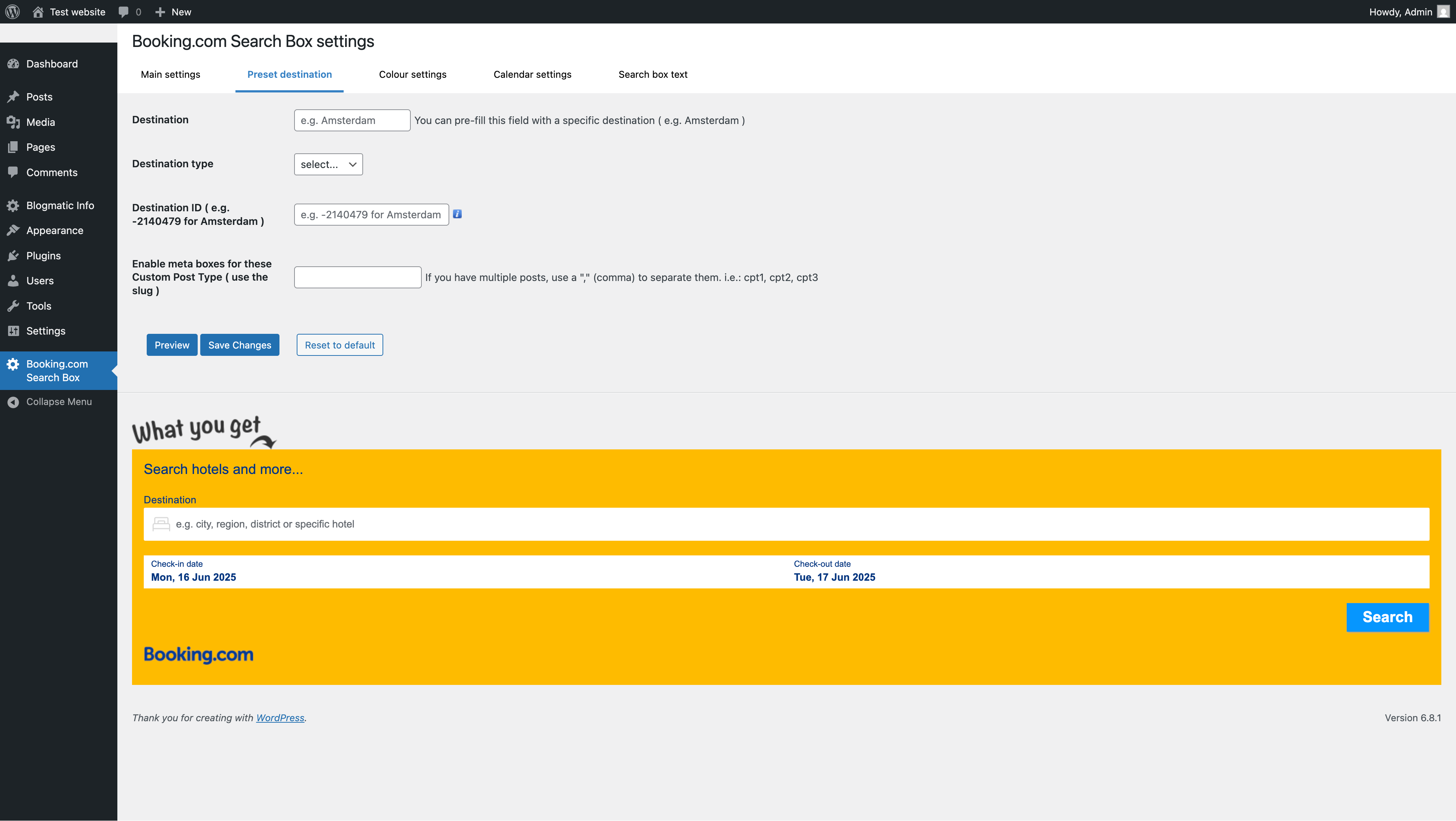Click the bed icon in preview destination field
1456x821 pixels.
161,524
